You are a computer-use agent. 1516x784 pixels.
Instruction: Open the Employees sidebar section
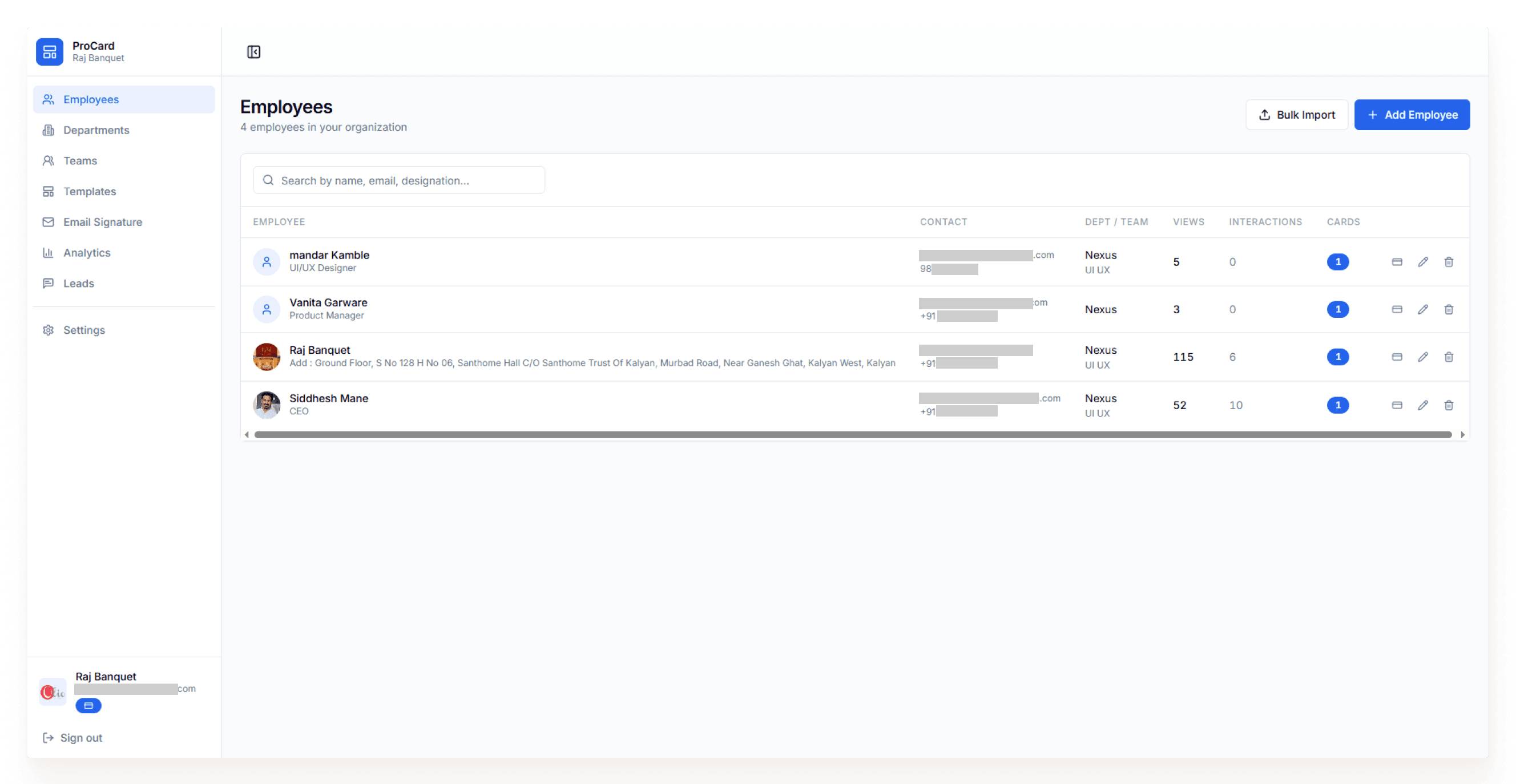(124, 99)
